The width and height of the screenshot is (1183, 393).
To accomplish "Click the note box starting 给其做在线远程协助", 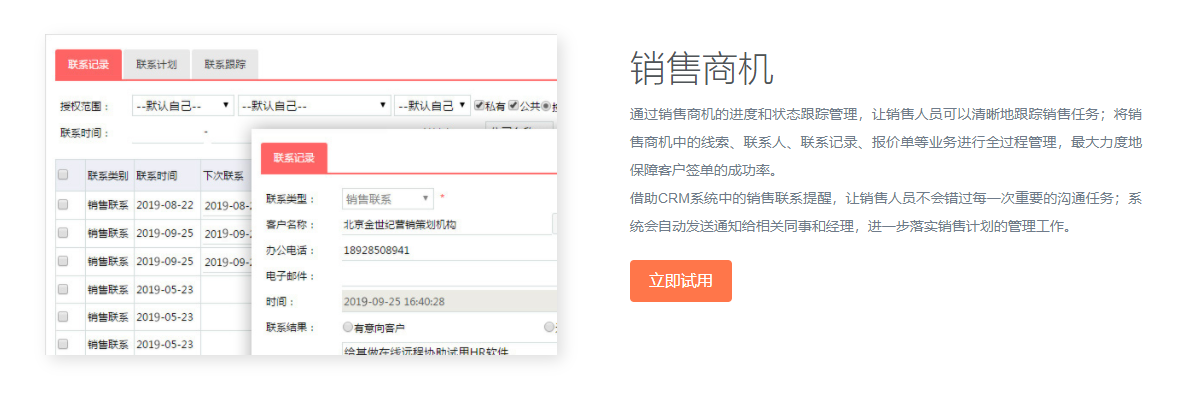I will (449, 349).
